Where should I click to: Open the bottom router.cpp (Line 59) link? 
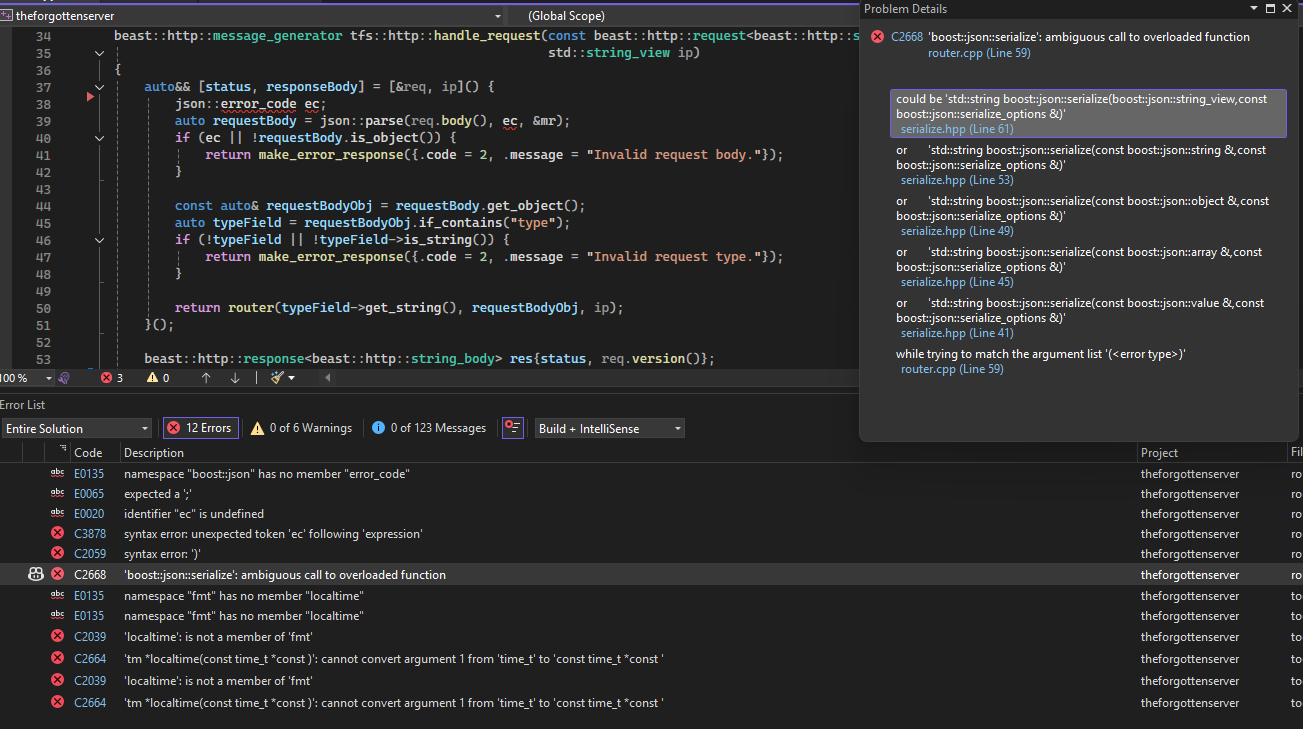(952, 369)
